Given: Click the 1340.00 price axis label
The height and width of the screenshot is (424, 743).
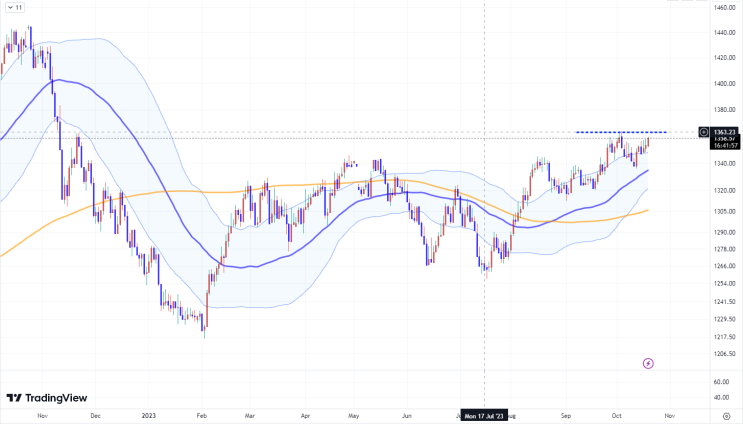Looking at the screenshot, I should [725, 163].
